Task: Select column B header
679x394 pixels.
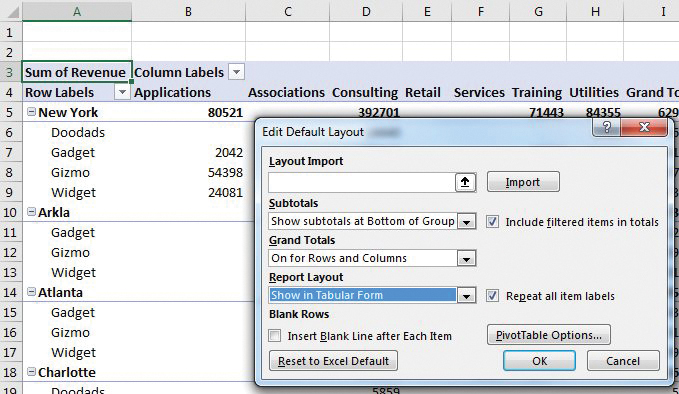Action: pyautogui.click(x=188, y=11)
